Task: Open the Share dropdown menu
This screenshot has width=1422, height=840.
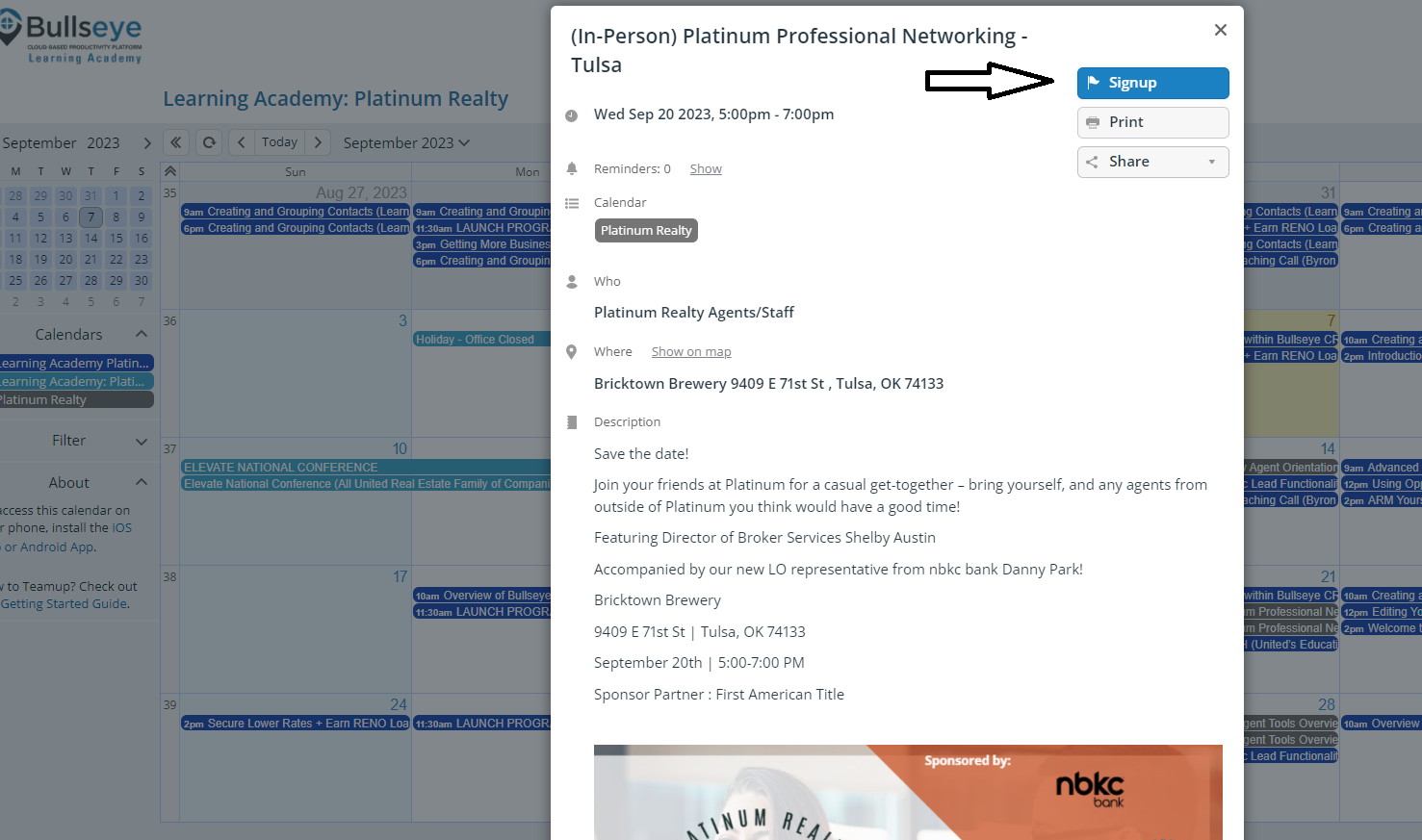Action: (1152, 162)
